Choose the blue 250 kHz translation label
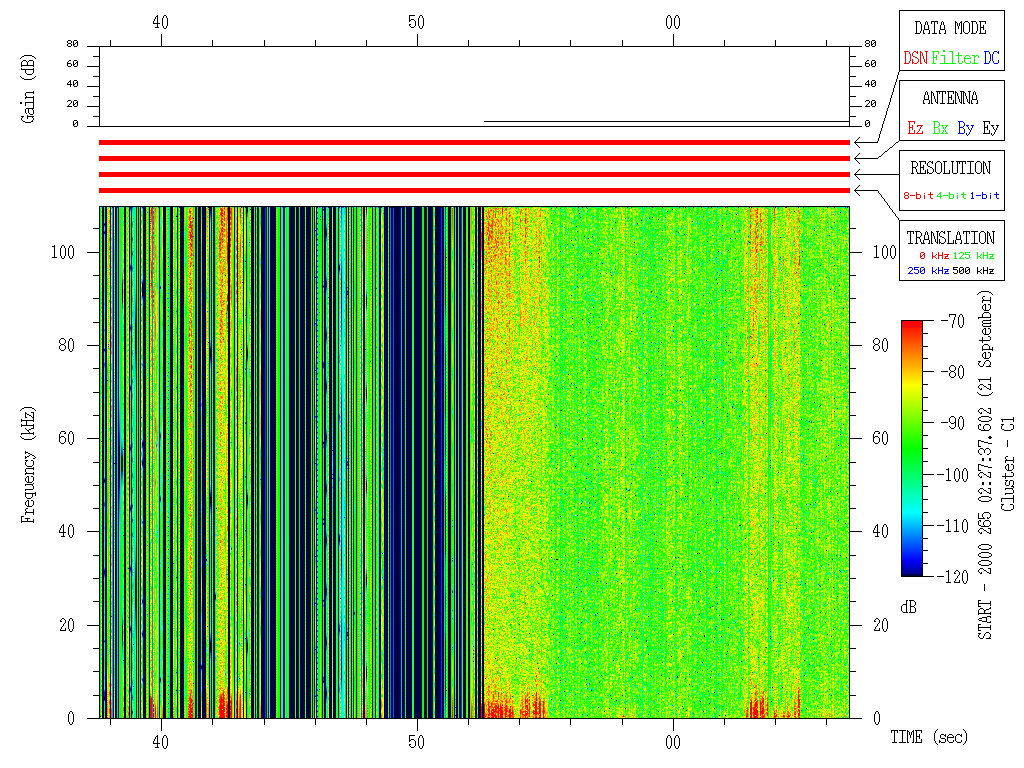 [927, 271]
